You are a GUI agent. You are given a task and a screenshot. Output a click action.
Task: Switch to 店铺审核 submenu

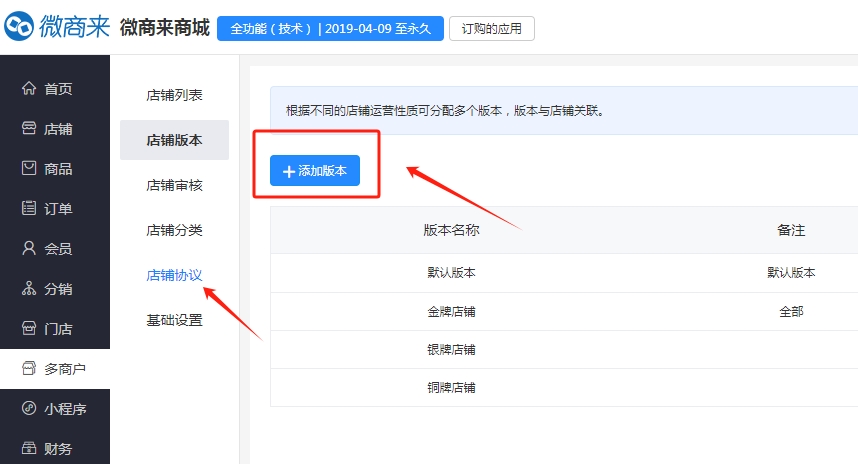click(174, 185)
